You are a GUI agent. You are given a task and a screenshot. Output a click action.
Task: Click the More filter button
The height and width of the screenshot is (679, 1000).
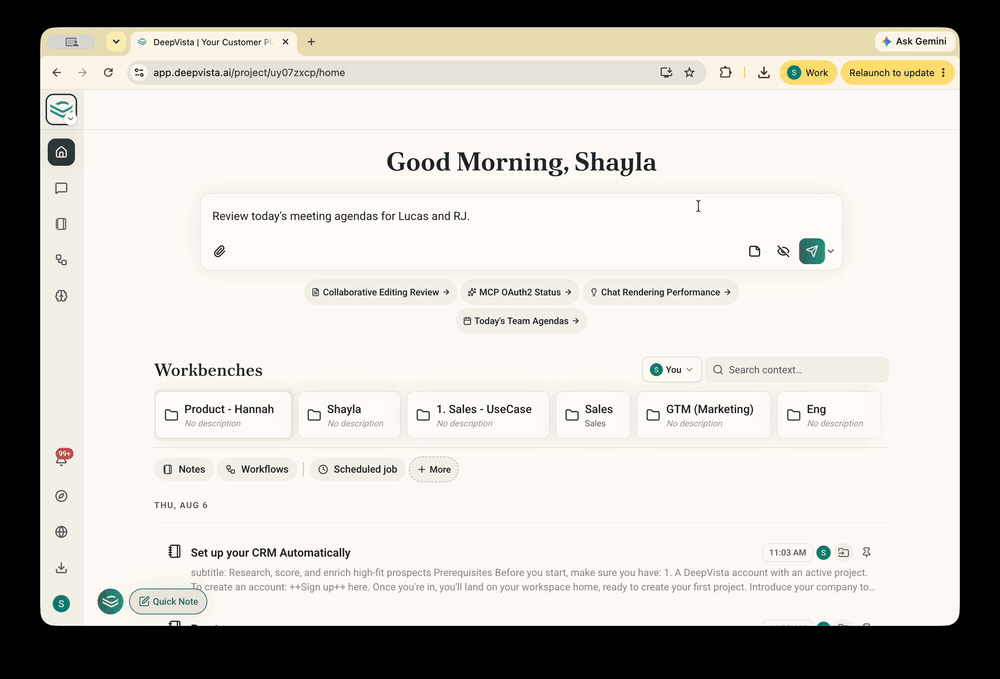(434, 469)
